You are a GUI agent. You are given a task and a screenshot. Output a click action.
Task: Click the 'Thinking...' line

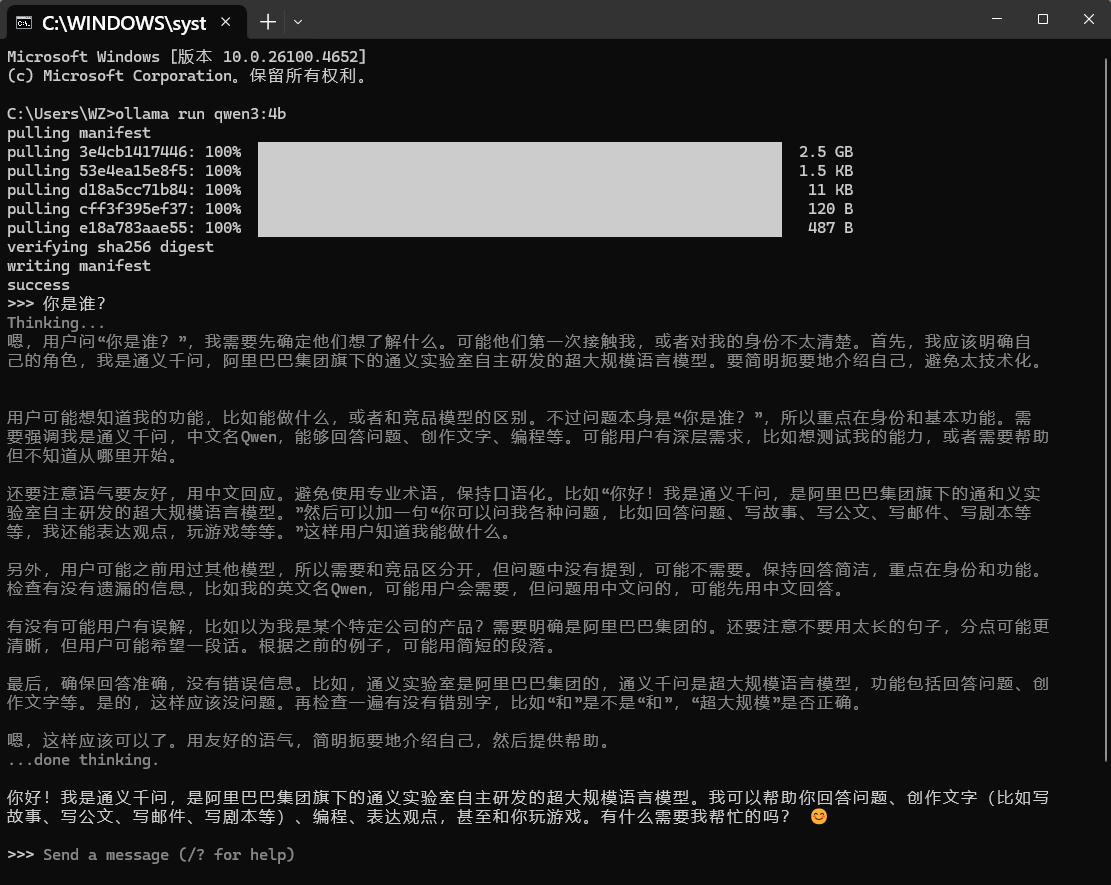[56, 323]
